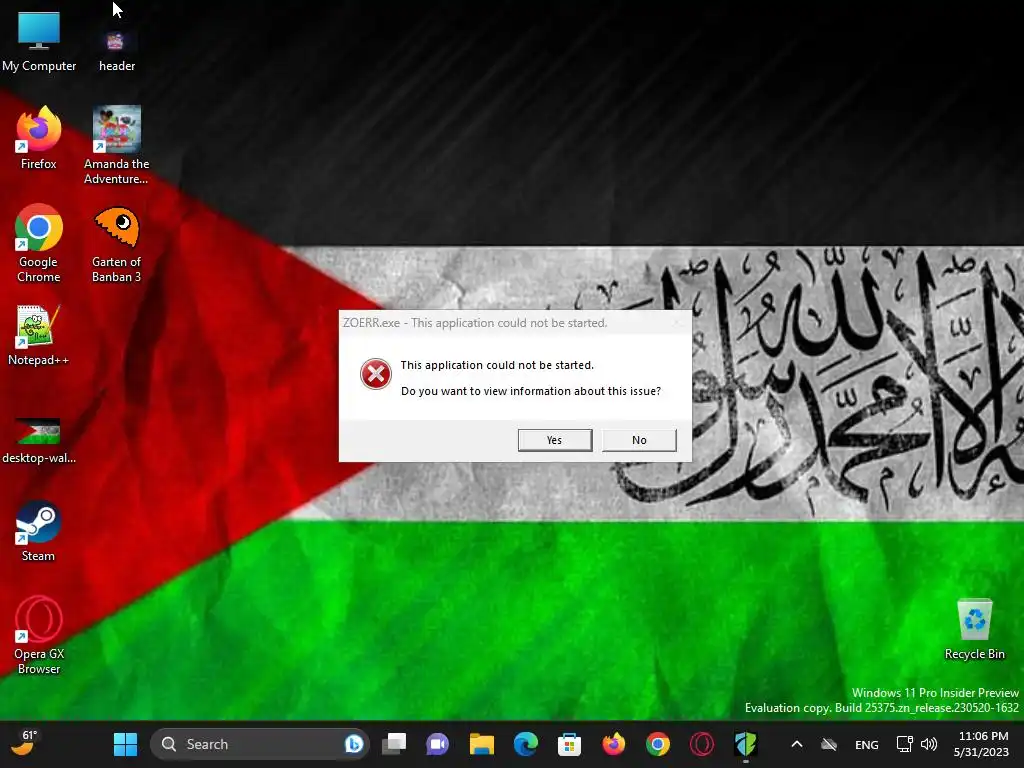Image resolution: width=1024 pixels, height=768 pixels.
Task: Click Yes in the ZOERR.exe dialog
Action: pos(554,440)
